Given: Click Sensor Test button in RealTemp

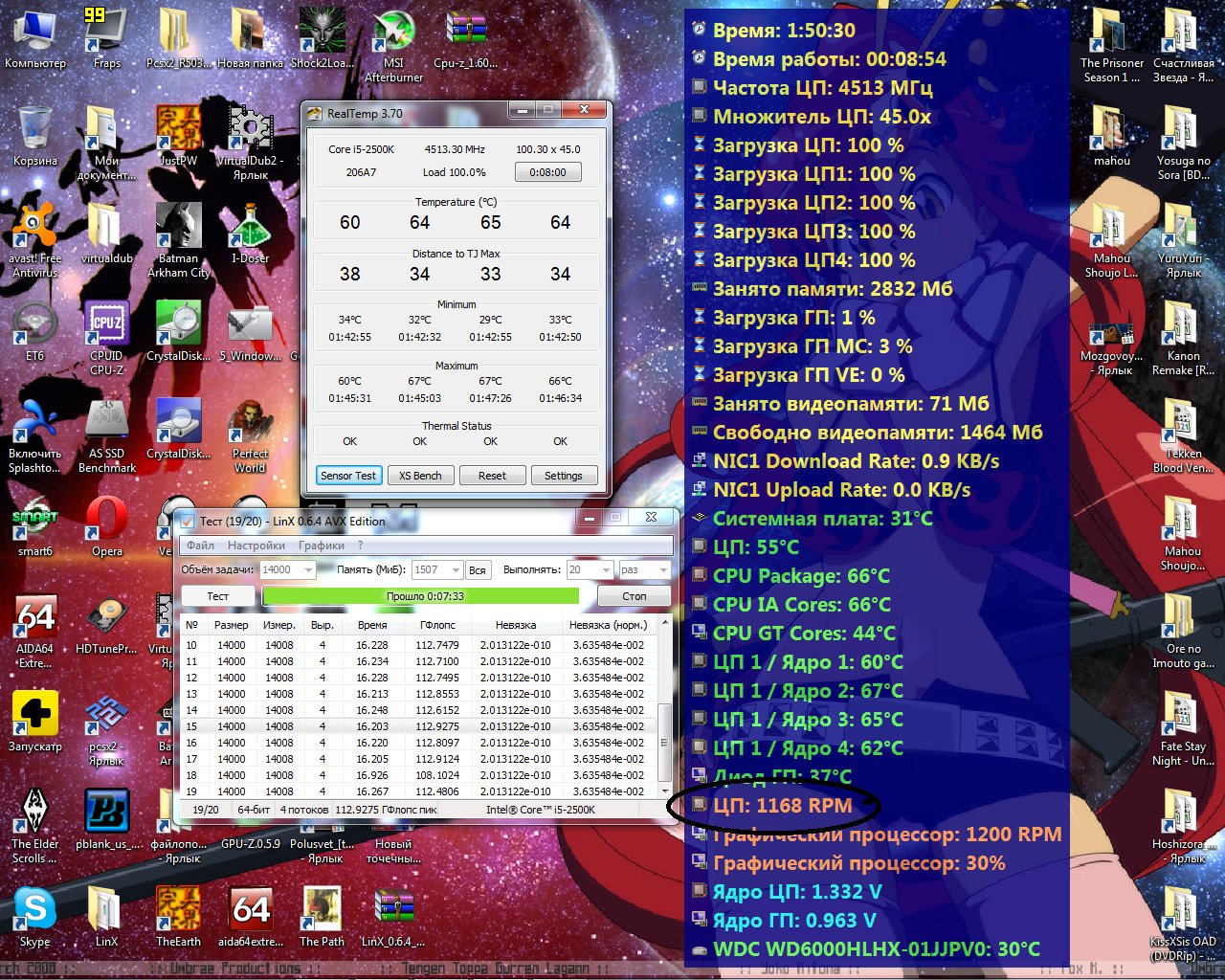Looking at the screenshot, I should point(349,476).
